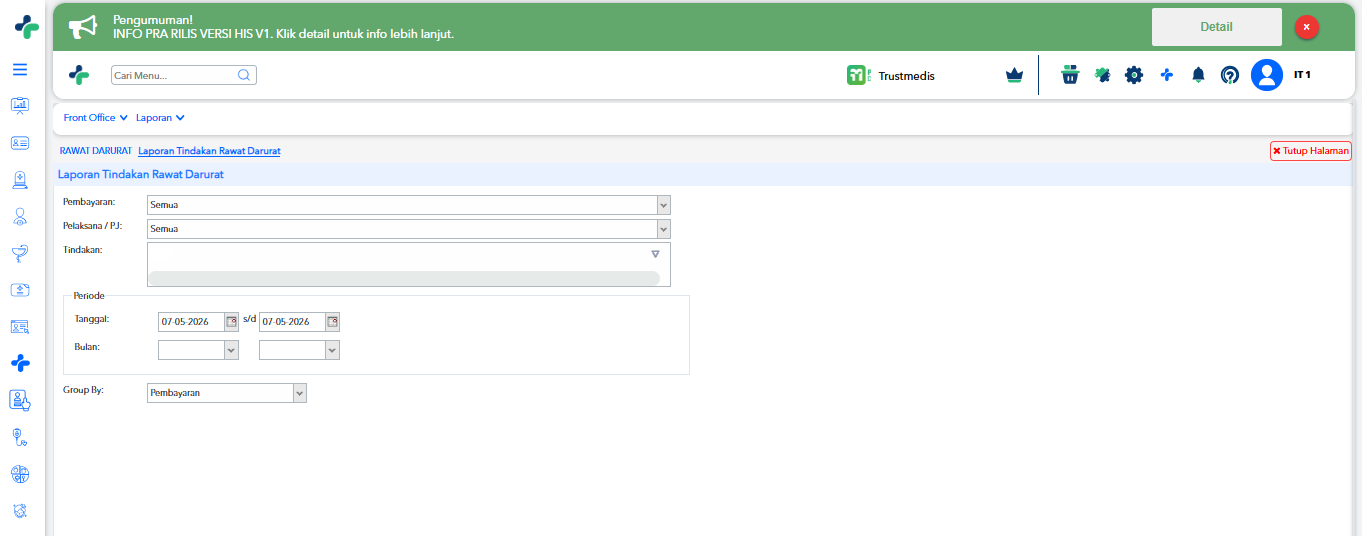1362x536 pixels.
Task: Click the RAWAT DARURAT breadcrumb
Action: [x=96, y=151]
